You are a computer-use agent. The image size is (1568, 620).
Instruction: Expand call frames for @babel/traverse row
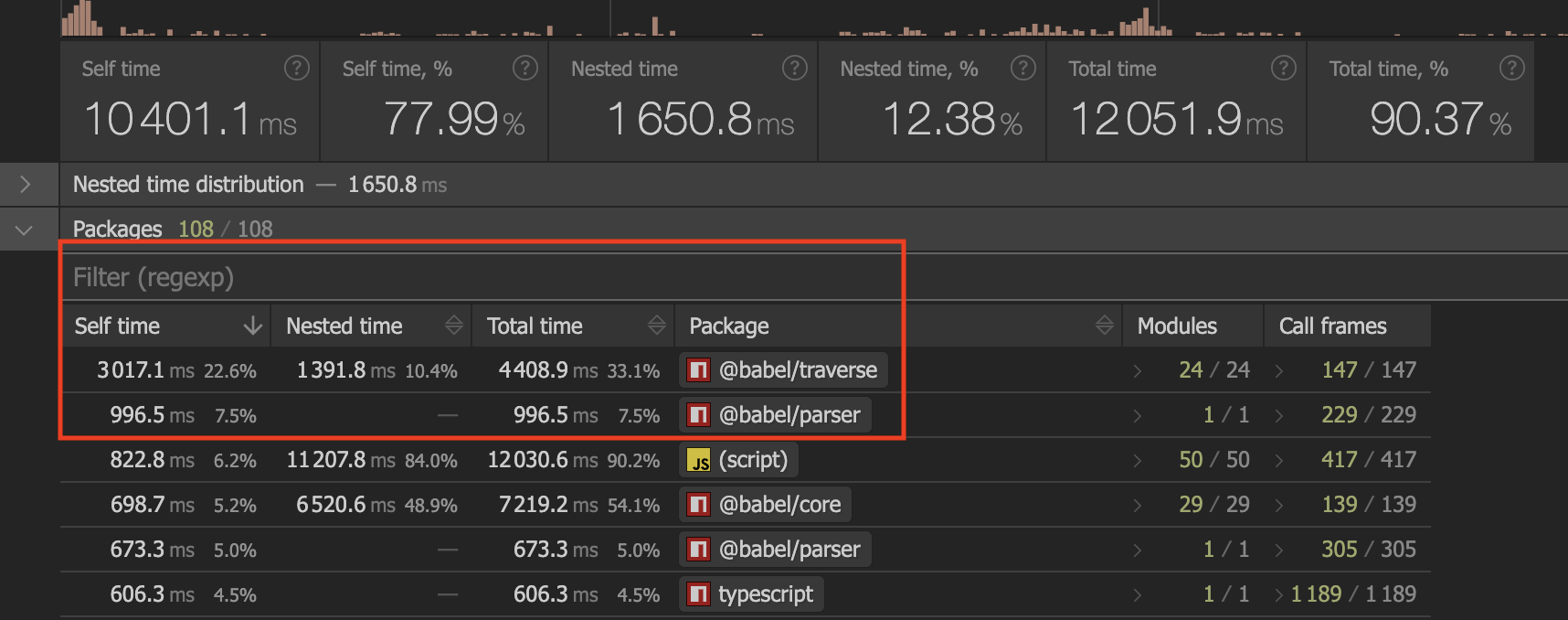1279,370
